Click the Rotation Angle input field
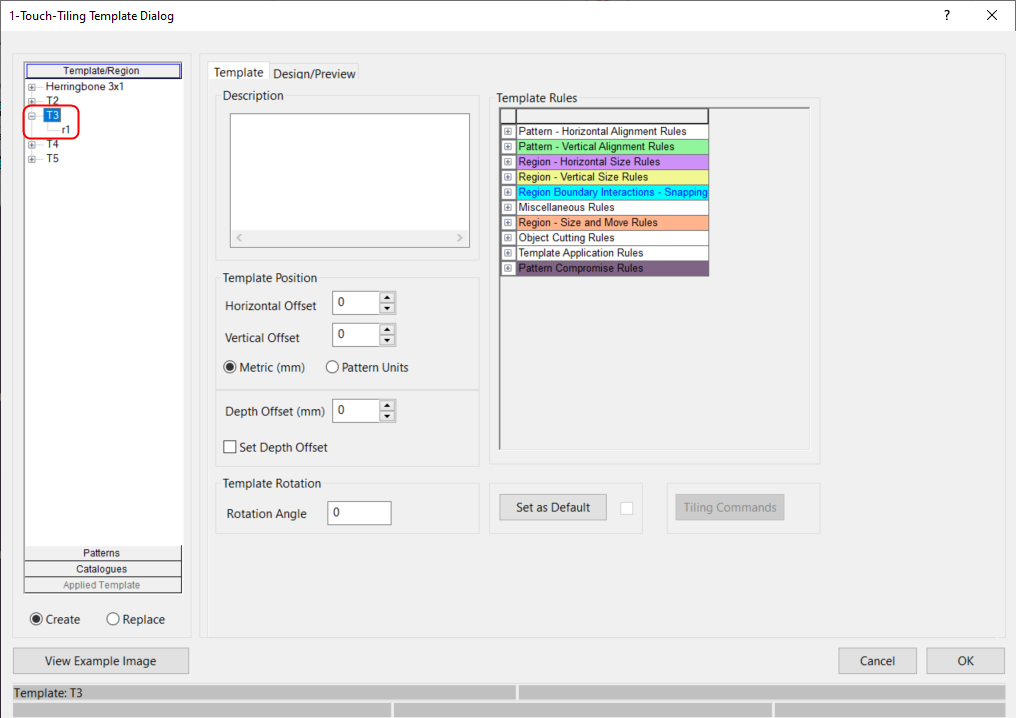Image resolution: width=1016 pixels, height=718 pixels. [x=359, y=513]
